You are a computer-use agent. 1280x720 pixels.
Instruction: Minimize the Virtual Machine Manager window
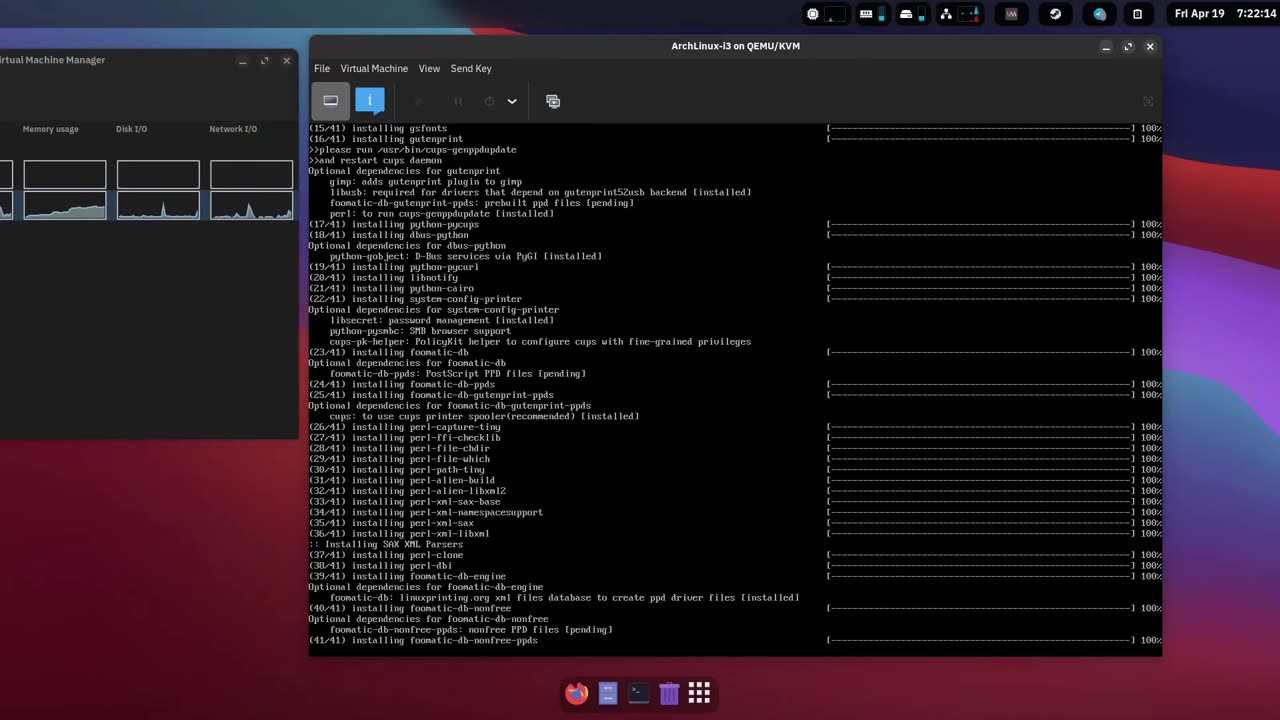242,61
